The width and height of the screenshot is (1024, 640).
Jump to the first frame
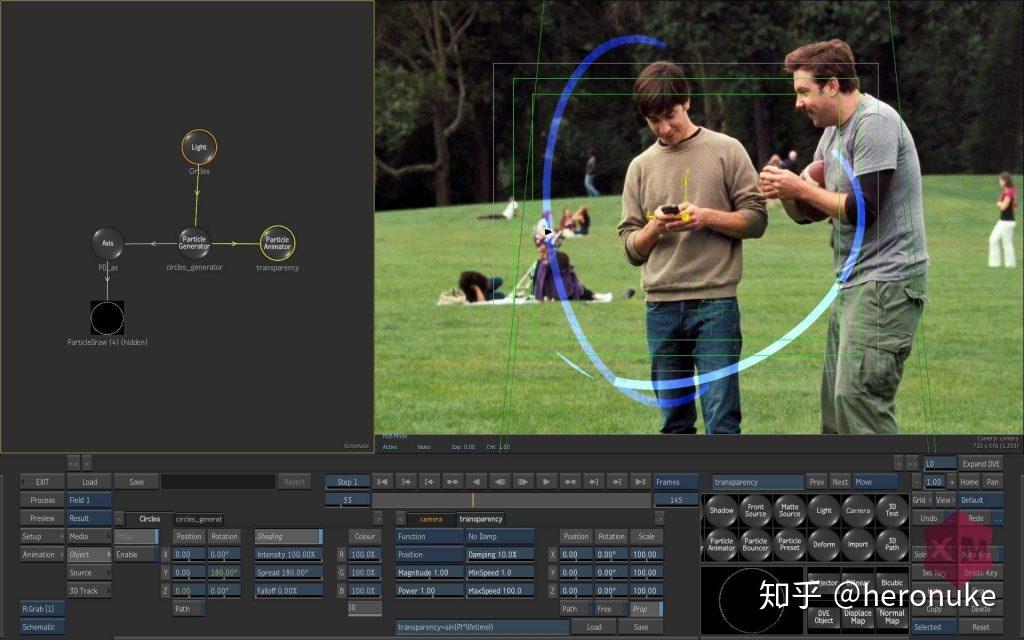382,482
